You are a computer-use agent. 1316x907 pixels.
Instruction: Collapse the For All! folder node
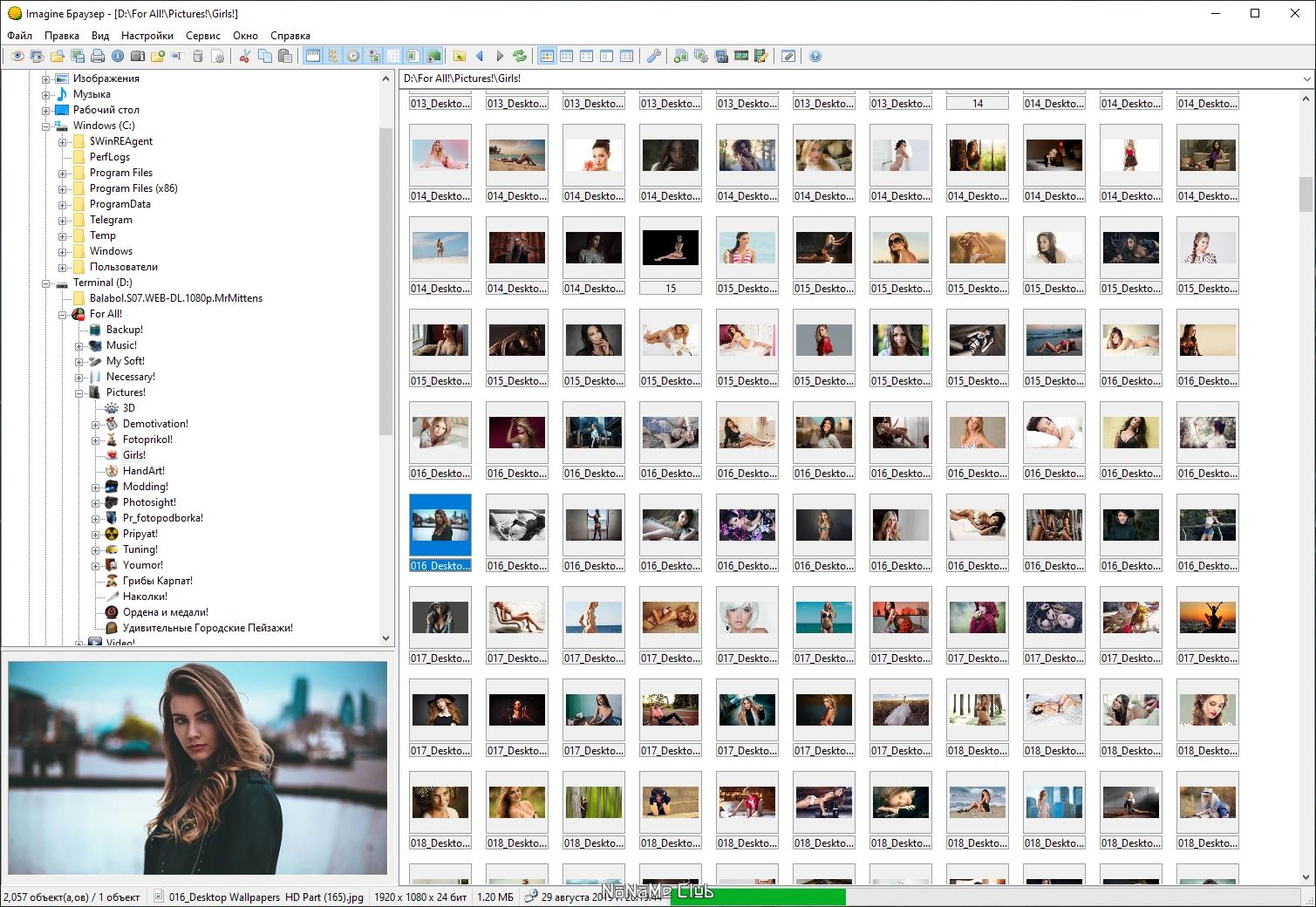[62, 314]
